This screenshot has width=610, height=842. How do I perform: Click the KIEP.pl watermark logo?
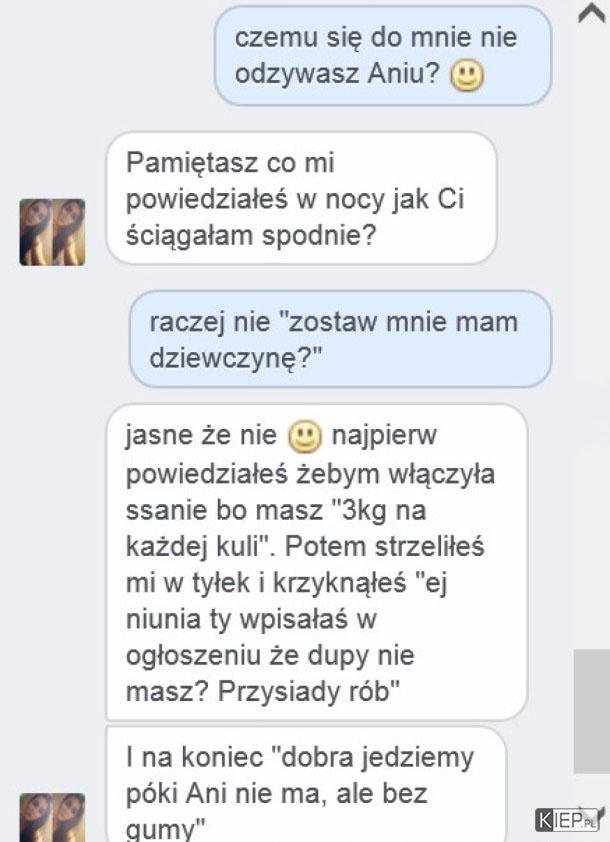point(568,820)
